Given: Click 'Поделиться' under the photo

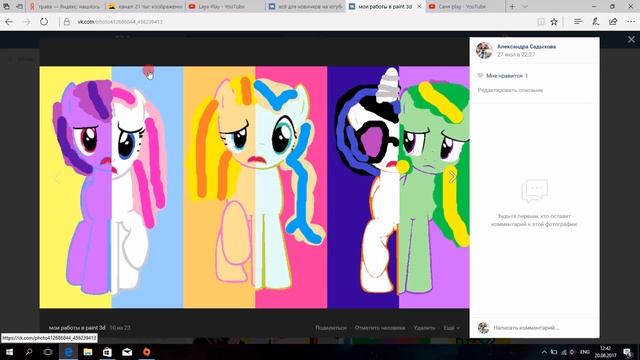Looking at the screenshot, I should 331,328.
